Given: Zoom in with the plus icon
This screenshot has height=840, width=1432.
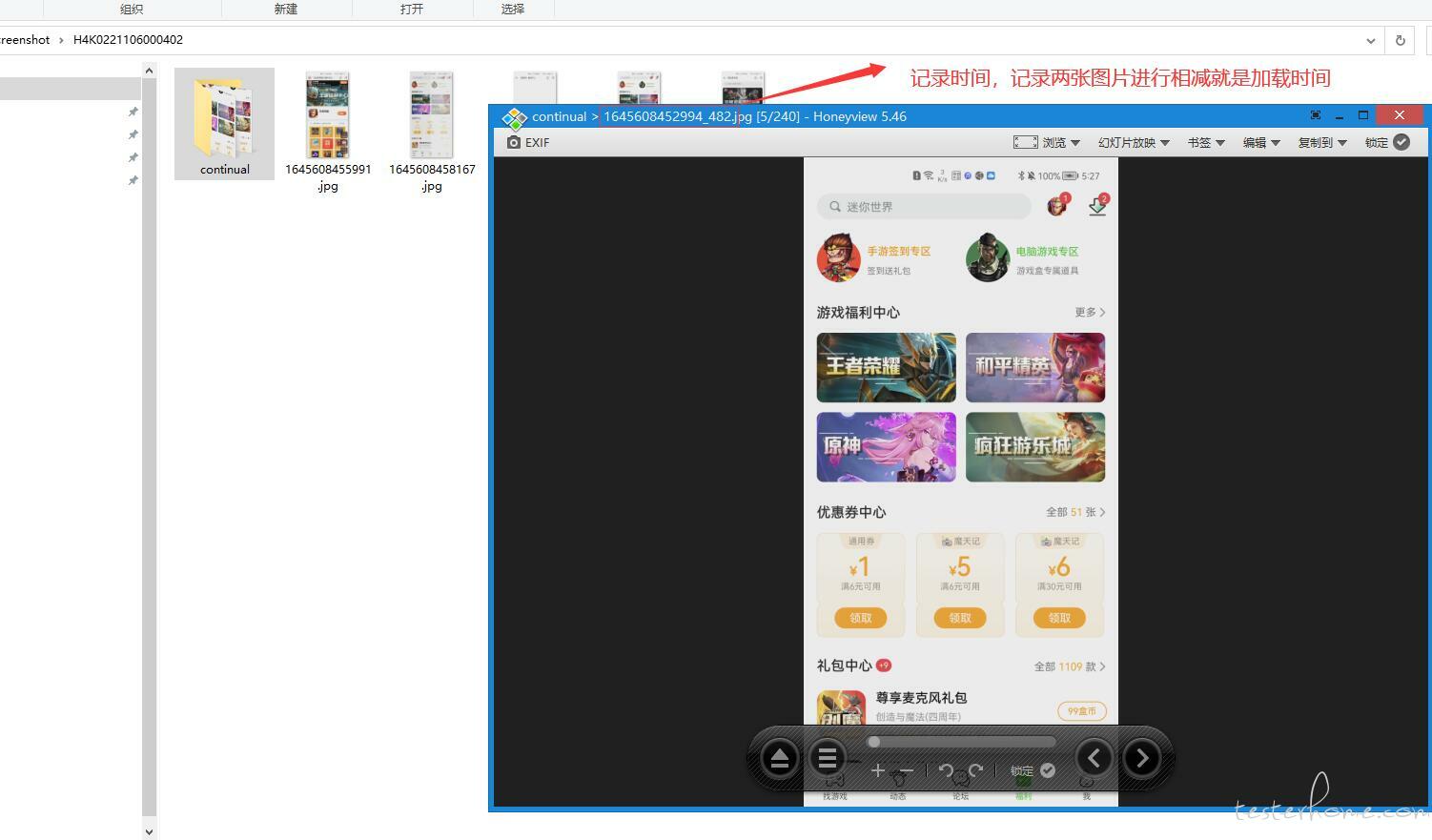Looking at the screenshot, I should (x=877, y=770).
